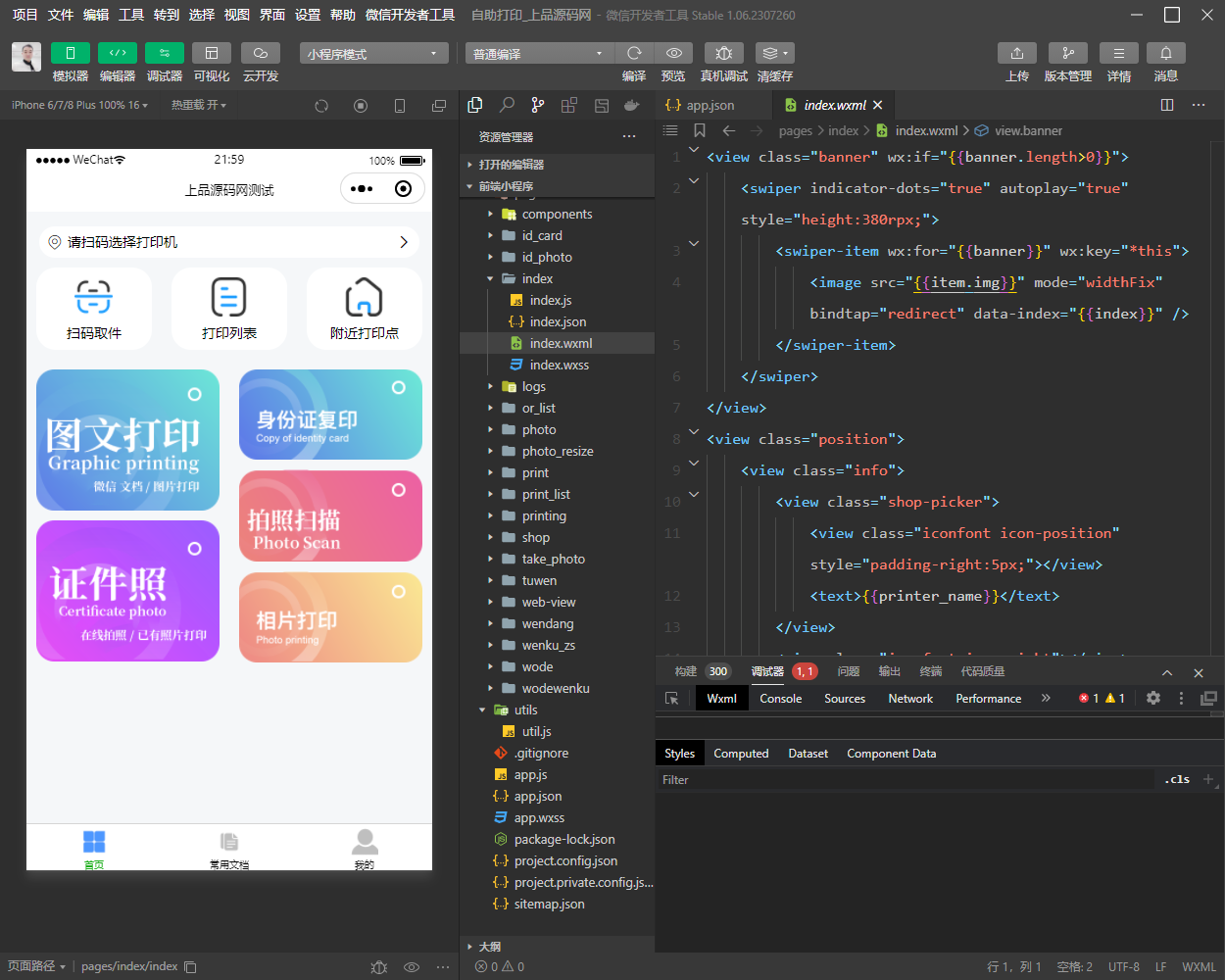Viewport: 1225px width, 980px height.
Task: Open the debugger settings gear icon
Action: click(1153, 699)
